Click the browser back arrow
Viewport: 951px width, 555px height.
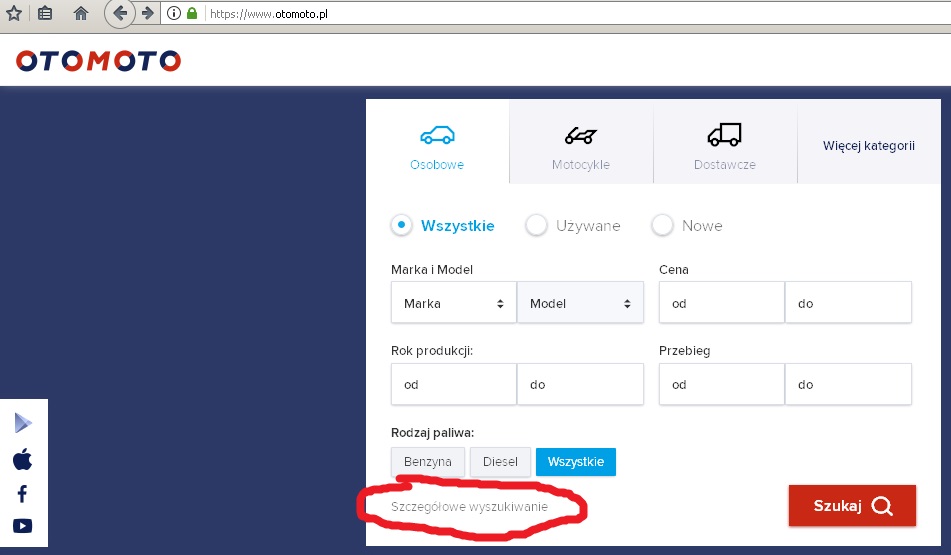119,13
